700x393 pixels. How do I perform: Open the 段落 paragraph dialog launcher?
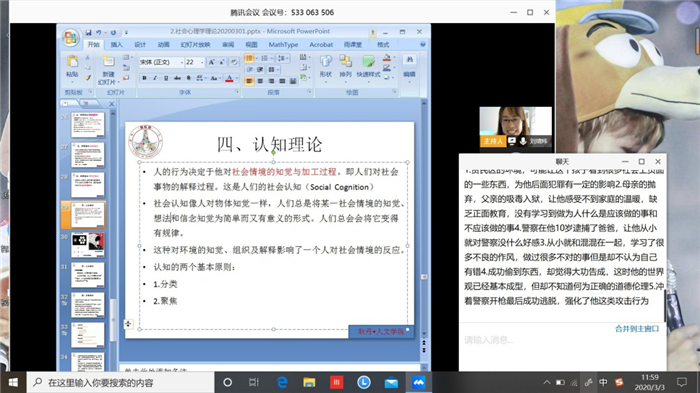309,92
